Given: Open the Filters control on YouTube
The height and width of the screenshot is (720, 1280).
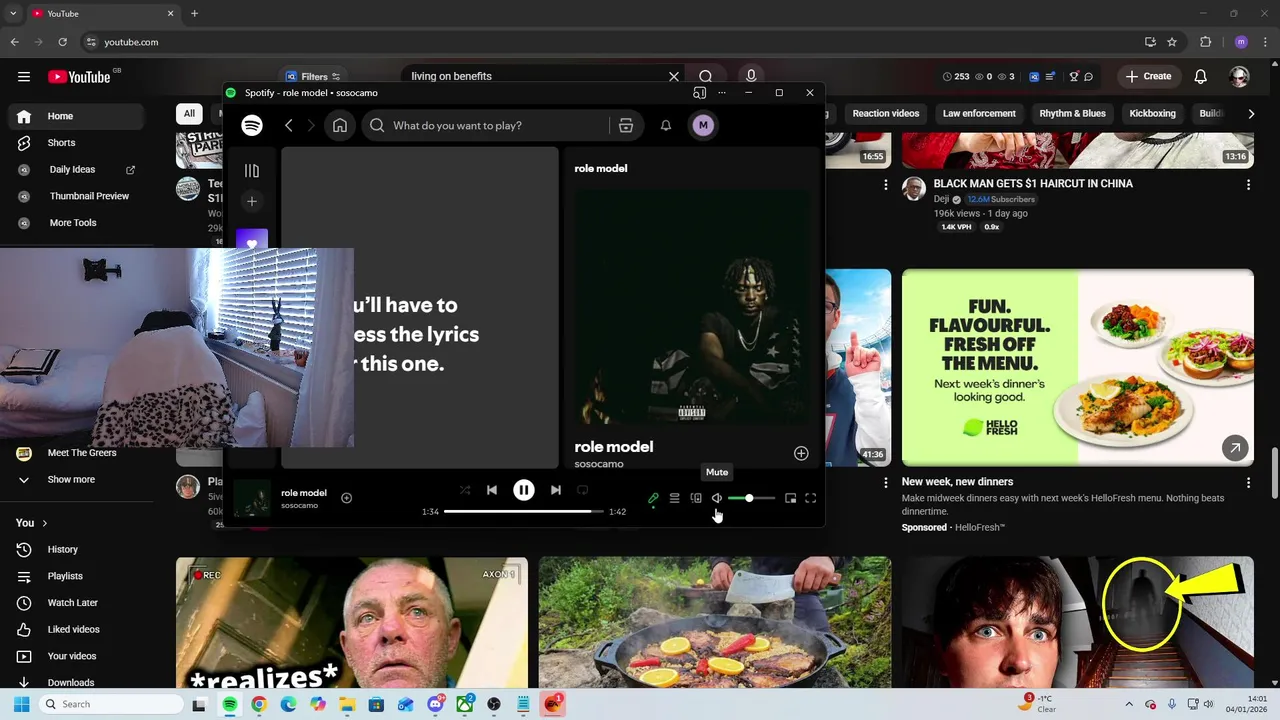Looking at the screenshot, I should click(313, 76).
